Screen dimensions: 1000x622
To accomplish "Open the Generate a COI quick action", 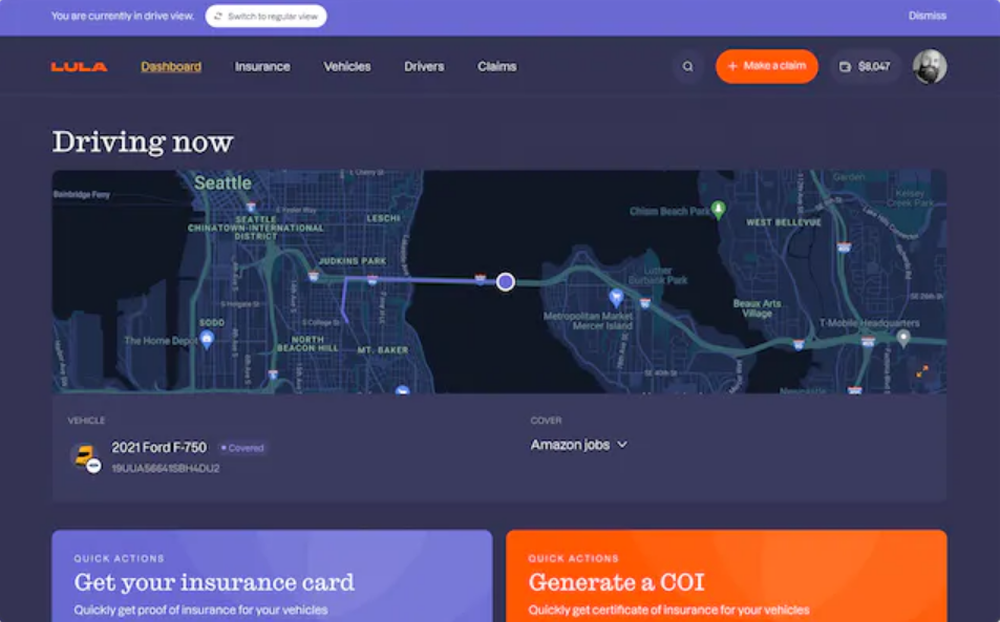I will [726, 575].
